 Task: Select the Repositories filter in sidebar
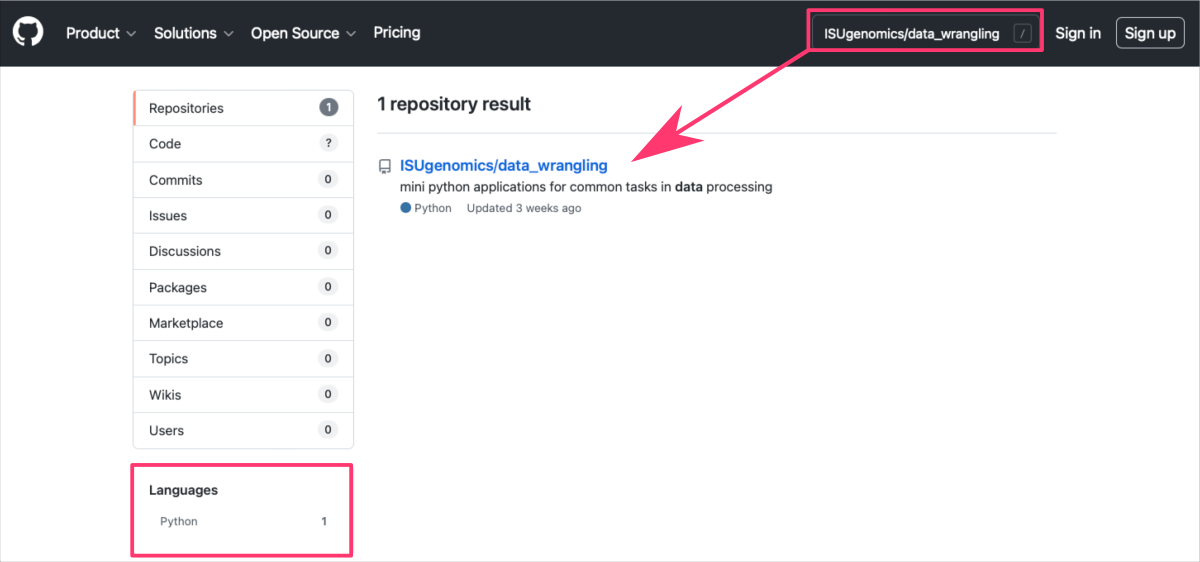point(243,108)
